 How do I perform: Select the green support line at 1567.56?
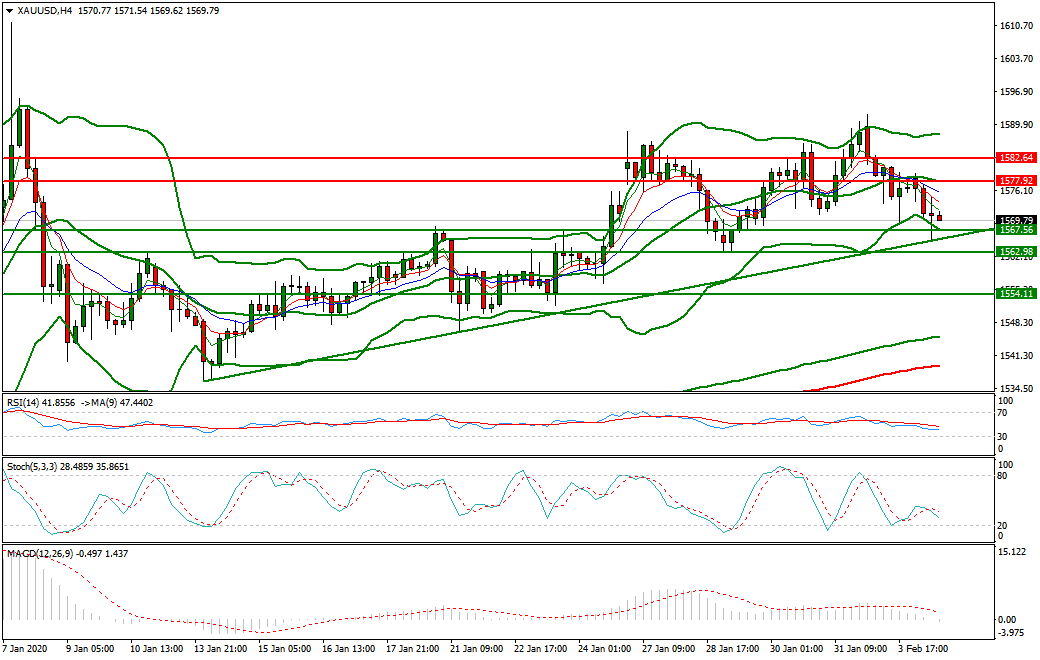(400, 230)
